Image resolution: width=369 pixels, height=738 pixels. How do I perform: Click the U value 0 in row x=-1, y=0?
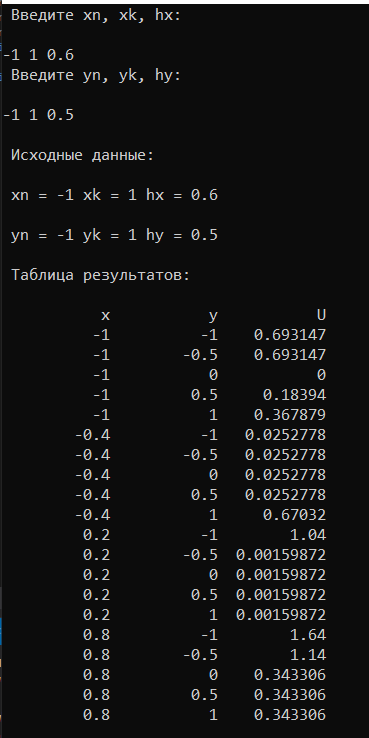[x=321, y=375]
